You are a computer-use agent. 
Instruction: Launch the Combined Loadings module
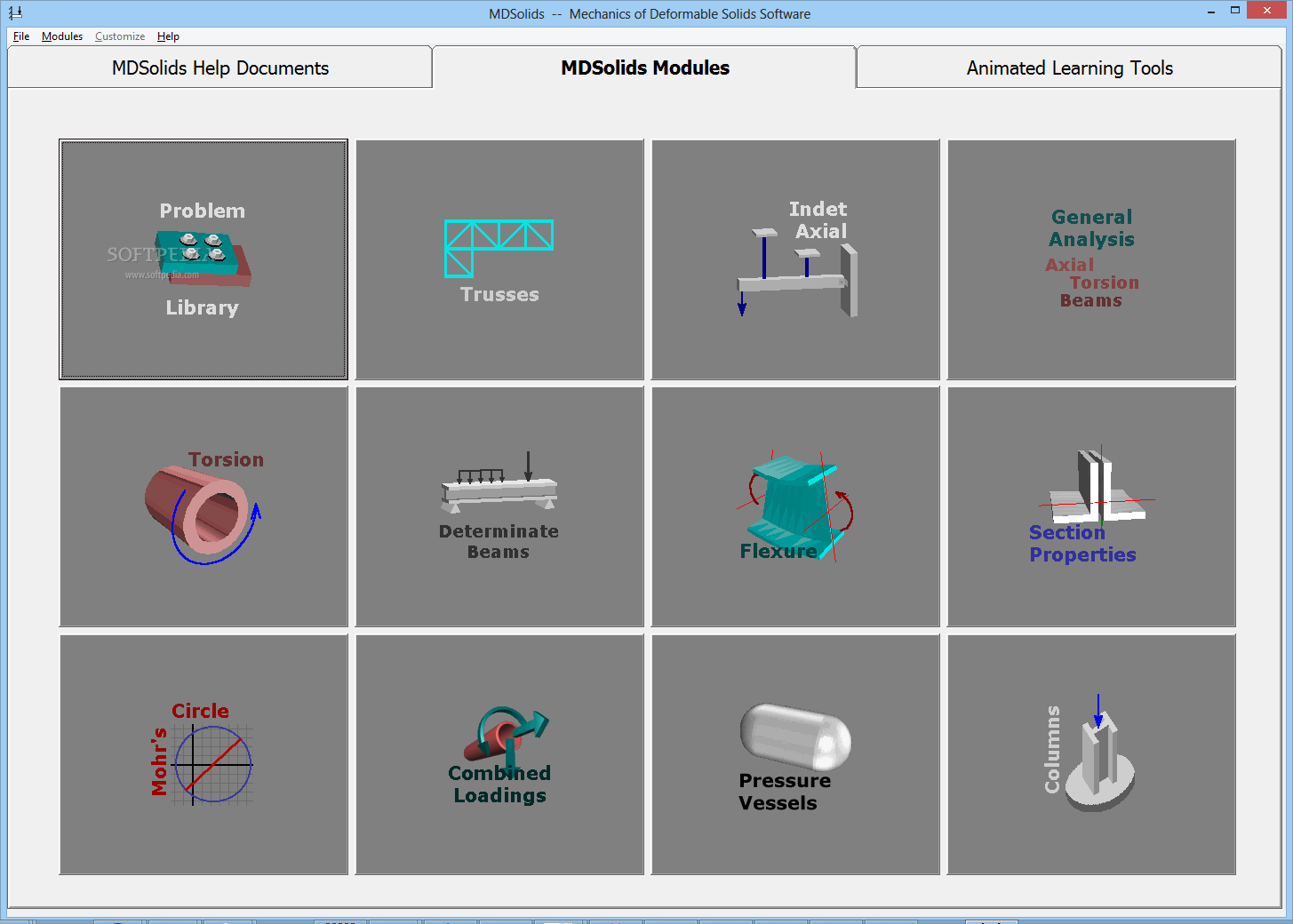click(x=499, y=754)
